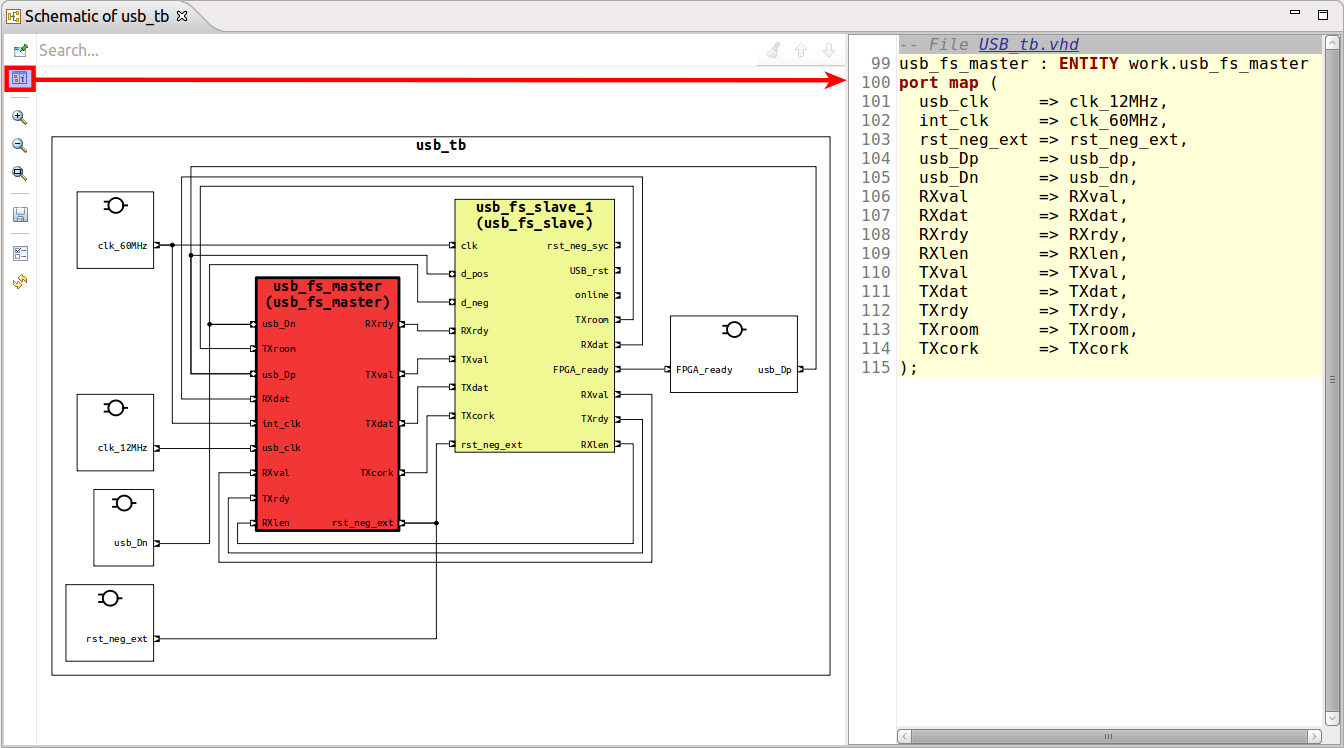Open schematic export tool in toolbar
Screen dimensions: 1344x748
pyautogui.click(x=19, y=49)
